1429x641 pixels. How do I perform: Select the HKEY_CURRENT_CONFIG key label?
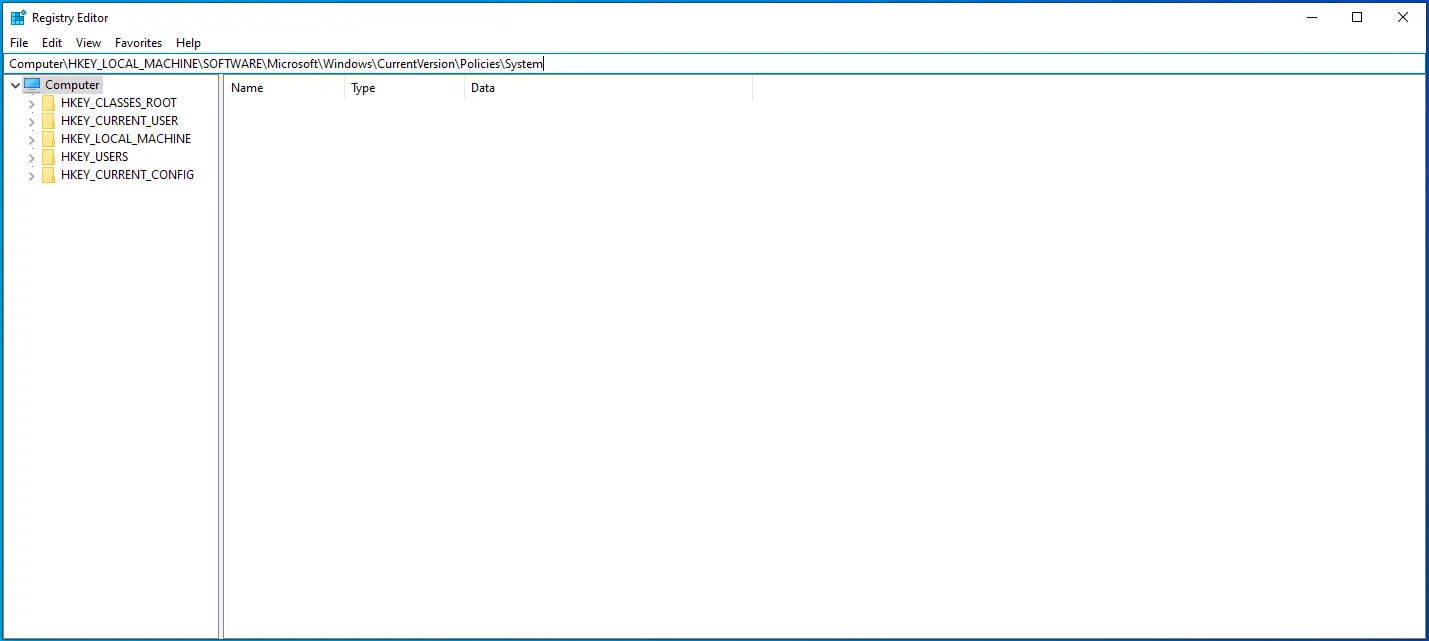[x=128, y=175]
